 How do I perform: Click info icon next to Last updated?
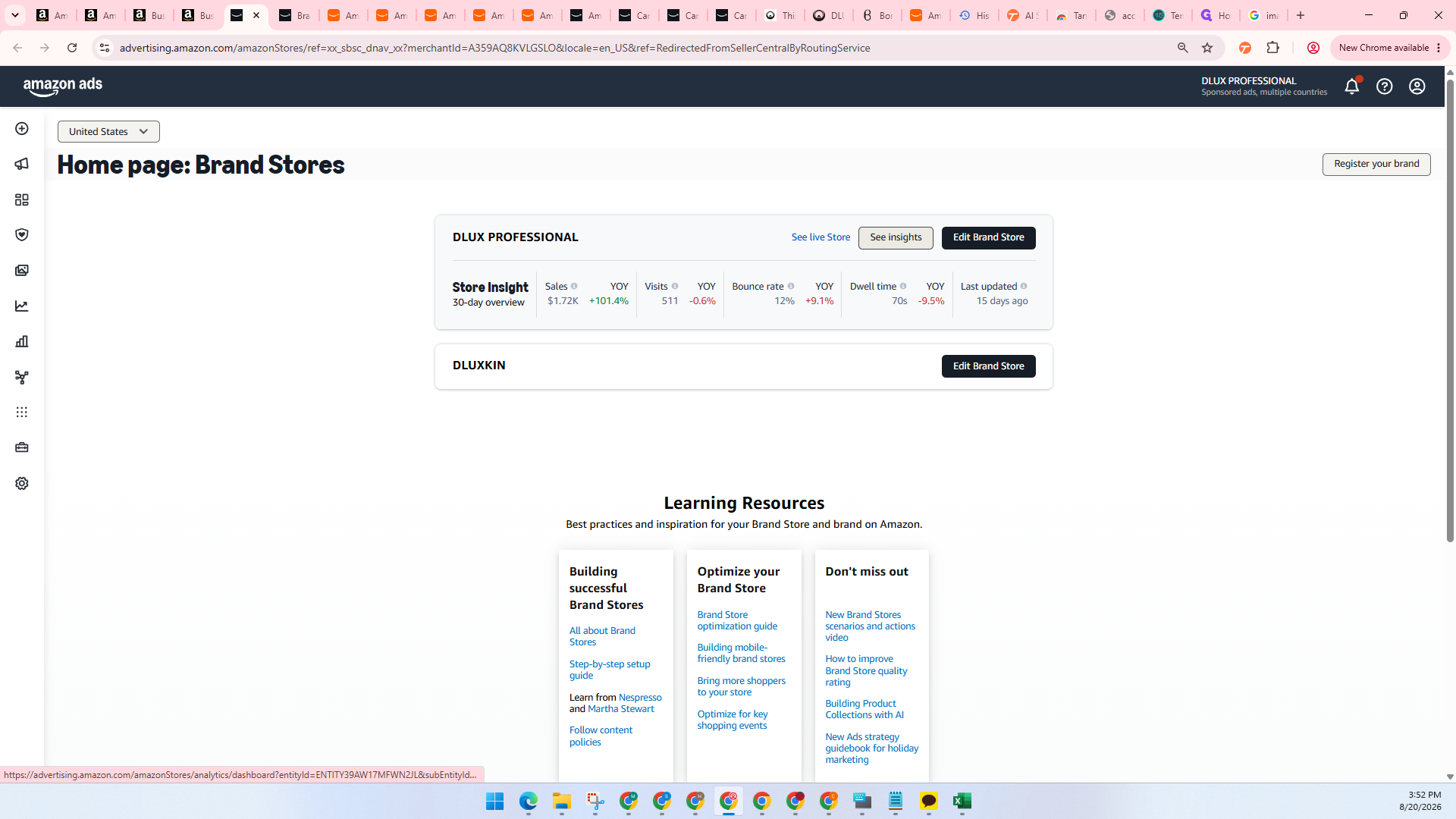pyautogui.click(x=1024, y=287)
